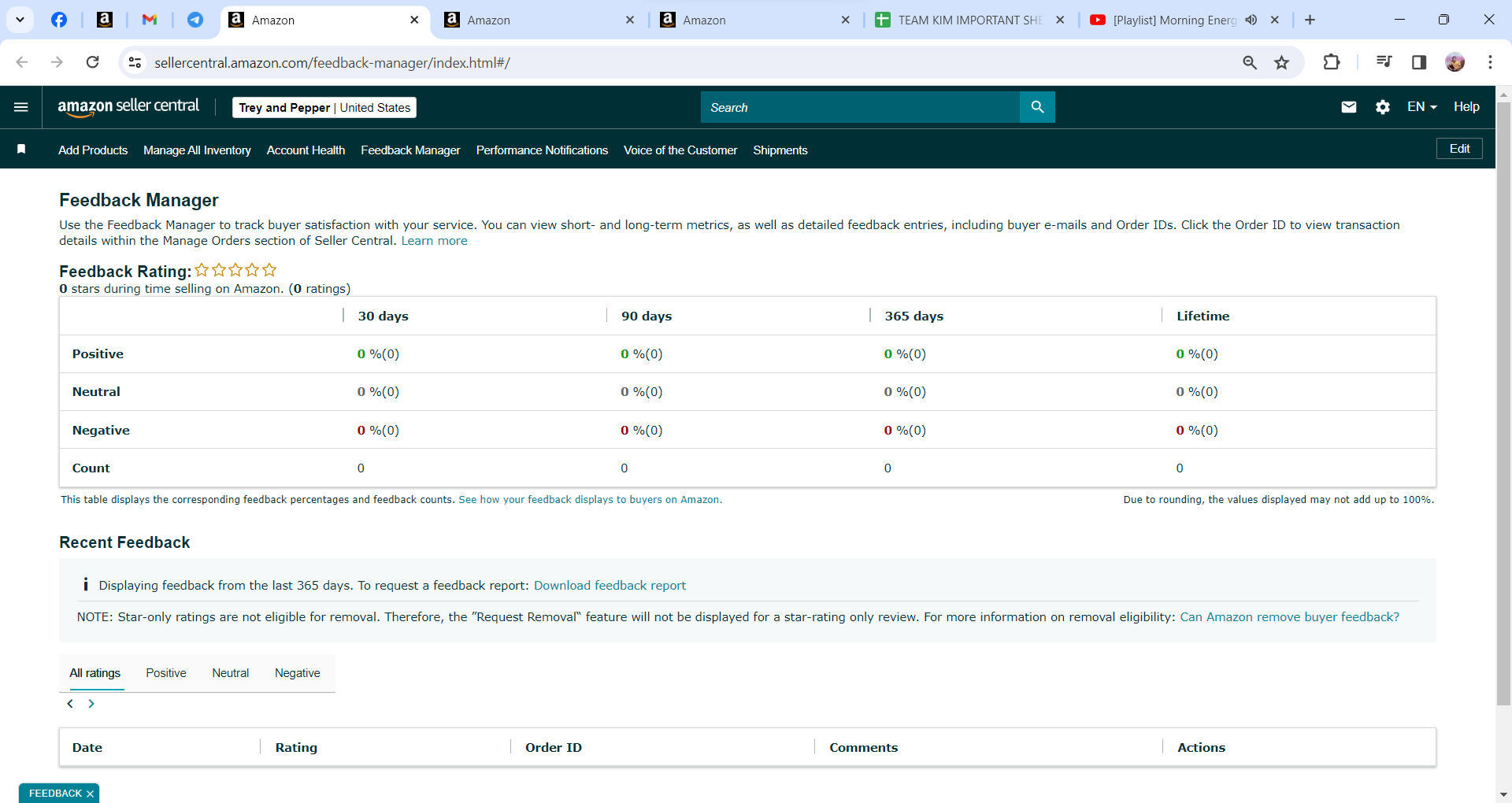Switch the Trey and Pepper store selector
Image resolution: width=1512 pixels, height=803 pixels.
pos(324,107)
